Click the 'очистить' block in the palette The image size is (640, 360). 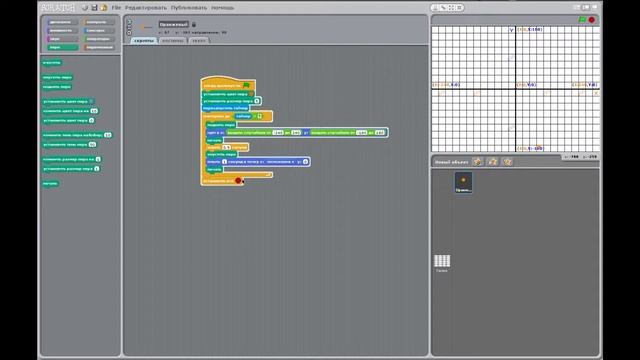(x=52, y=62)
